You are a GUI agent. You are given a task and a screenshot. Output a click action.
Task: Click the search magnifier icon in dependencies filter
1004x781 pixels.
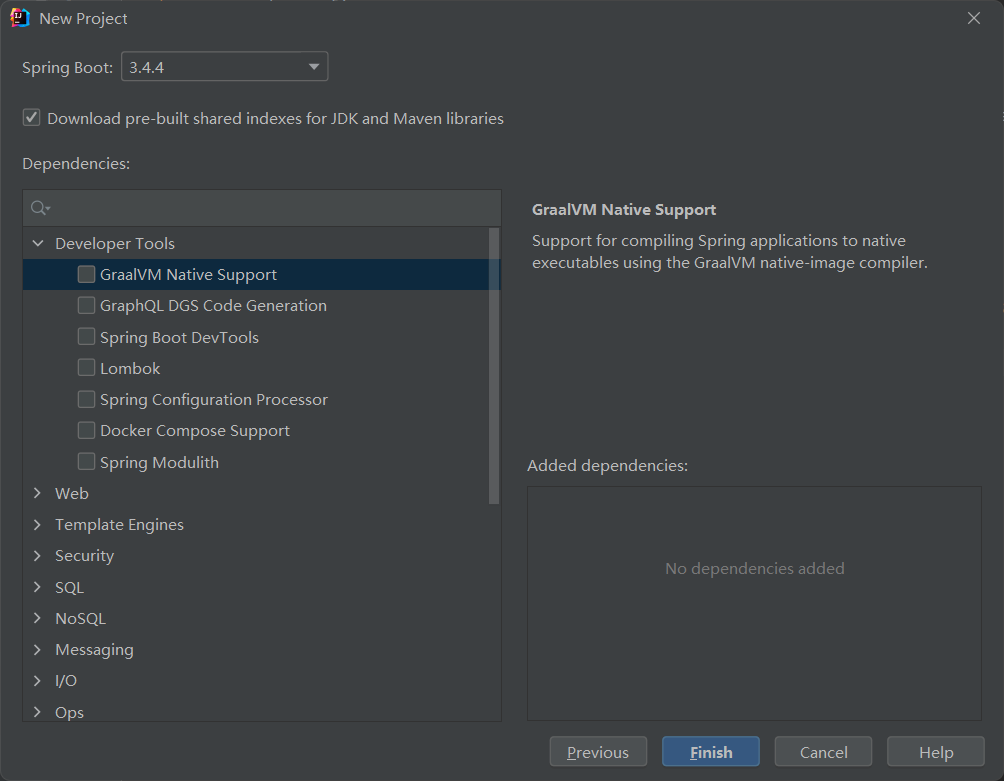pyautogui.click(x=40, y=208)
